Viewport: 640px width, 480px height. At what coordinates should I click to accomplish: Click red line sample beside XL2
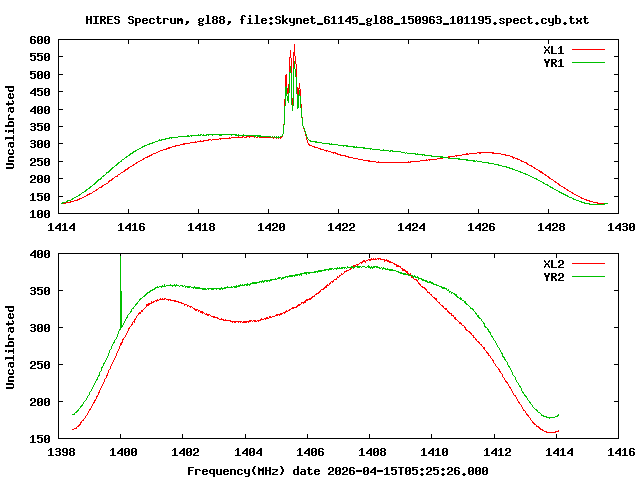[x=588, y=264]
